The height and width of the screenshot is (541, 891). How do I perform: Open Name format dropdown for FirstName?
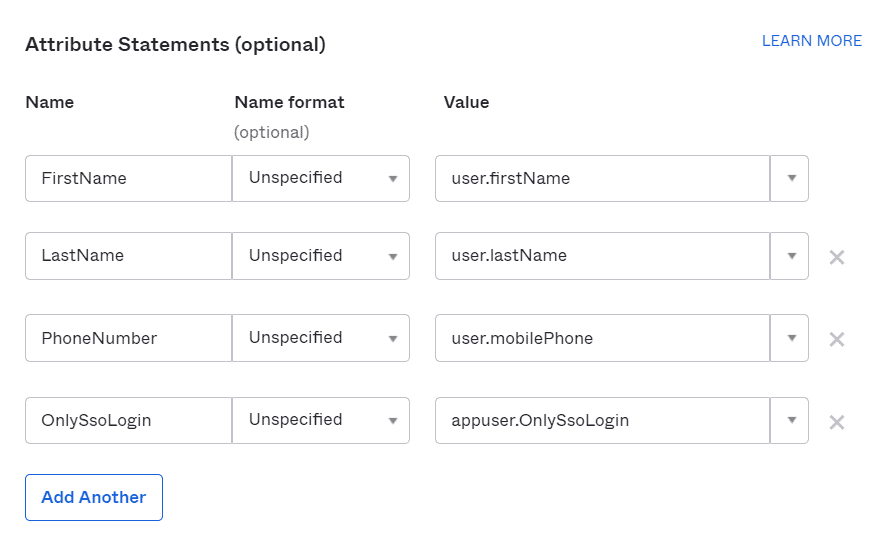pos(321,178)
